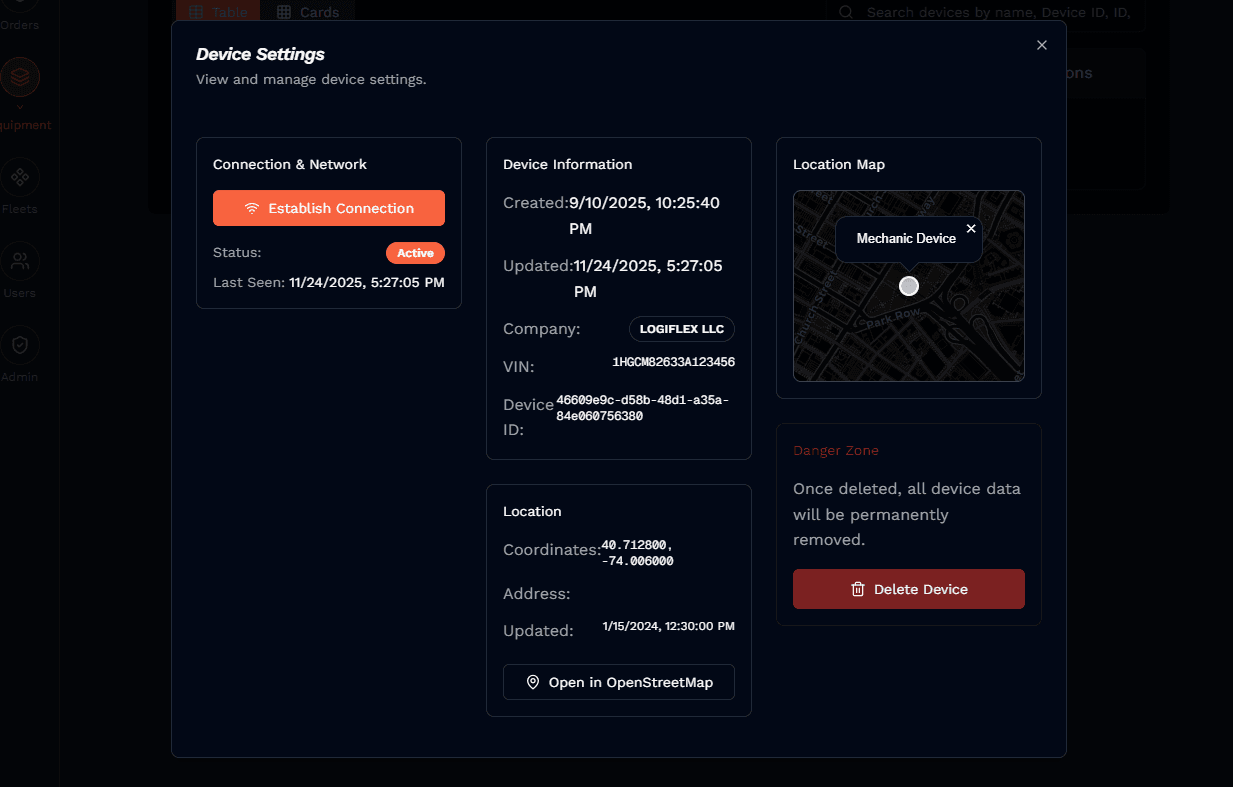Screen dimensions: 1233x787
Task: Switch to the Cards view tab
Action: coord(308,12)
